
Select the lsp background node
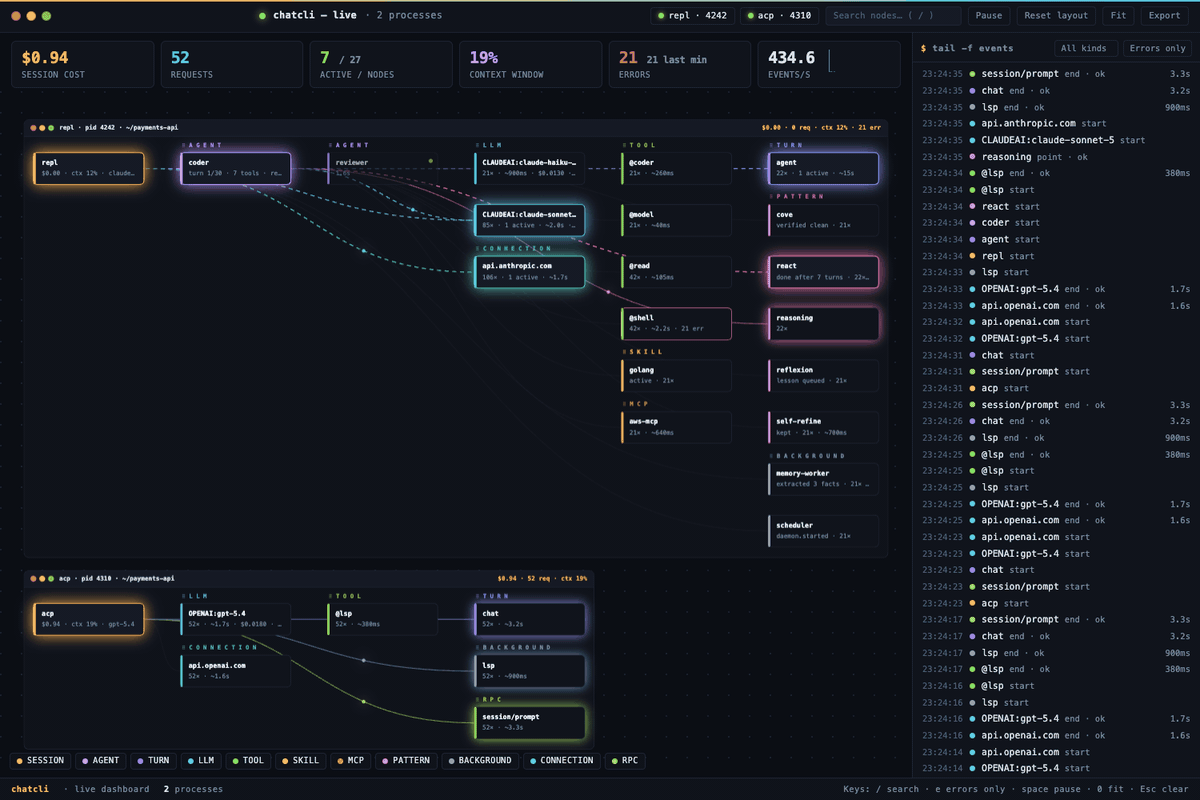click(x=529, y=671)
